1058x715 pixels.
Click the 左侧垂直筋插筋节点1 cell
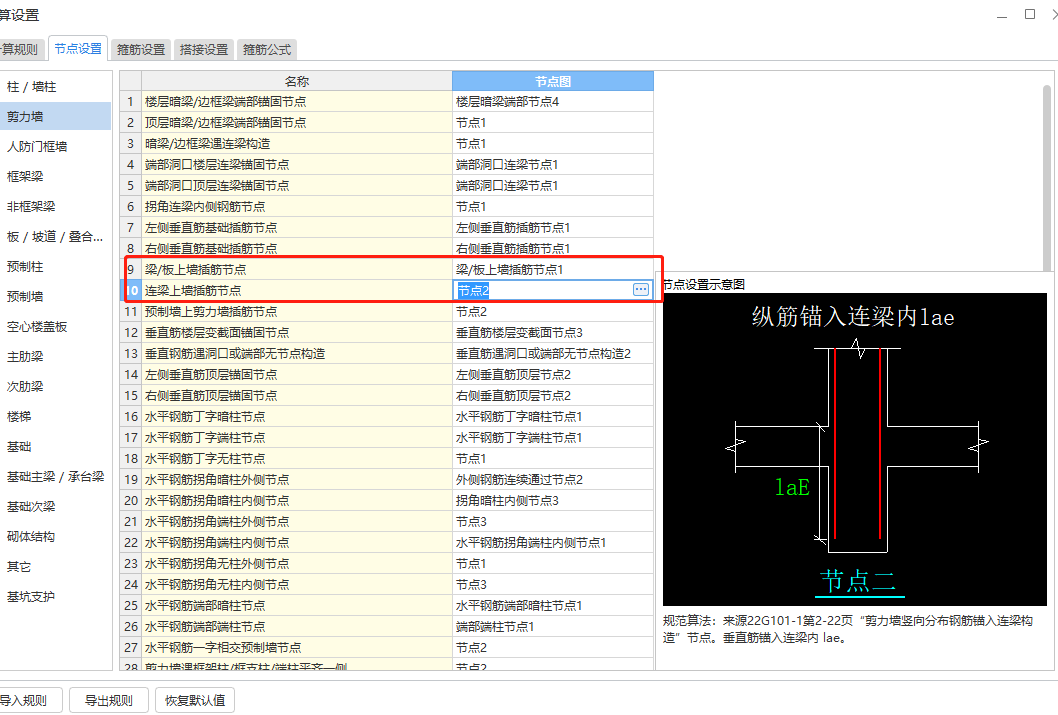coord(553,227)
